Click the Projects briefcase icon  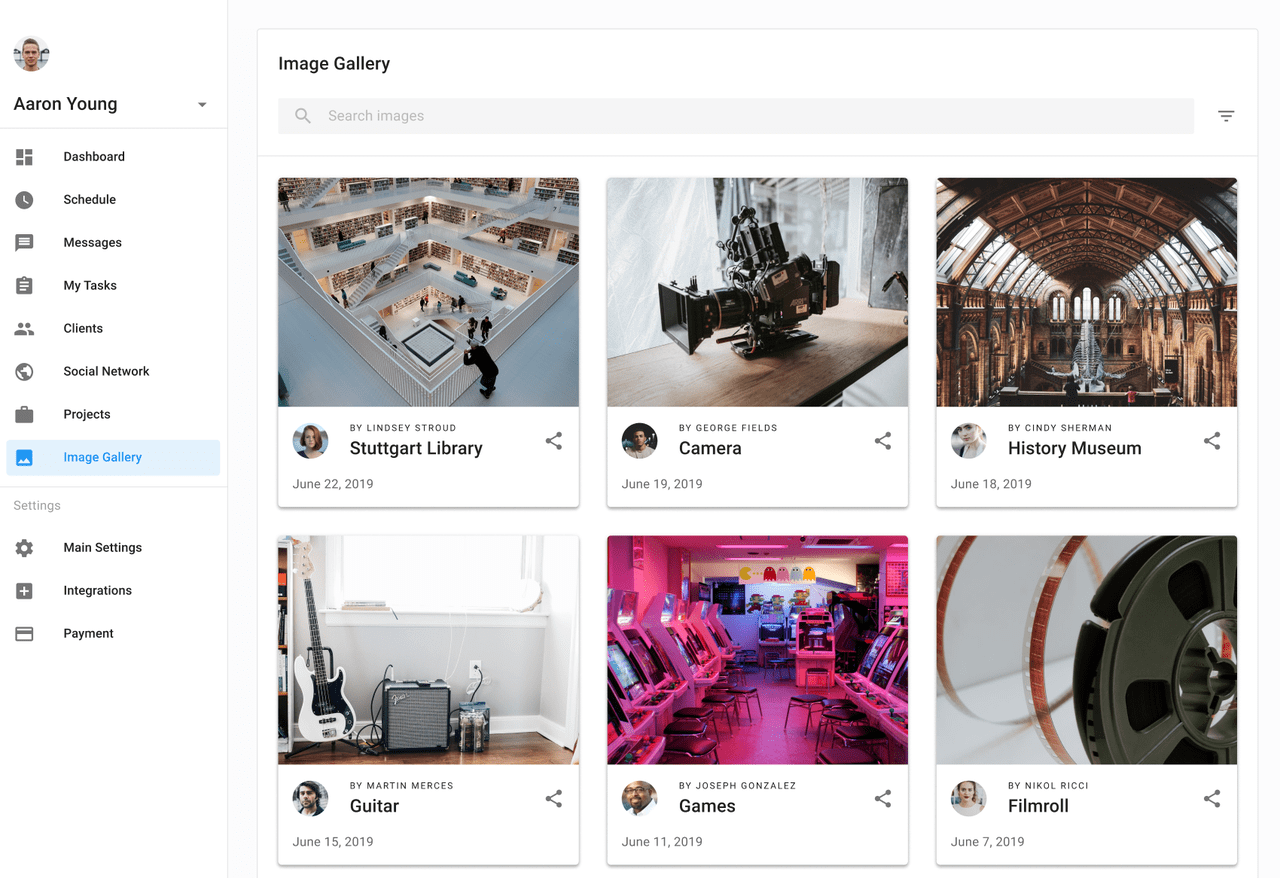tap(24, 414)
